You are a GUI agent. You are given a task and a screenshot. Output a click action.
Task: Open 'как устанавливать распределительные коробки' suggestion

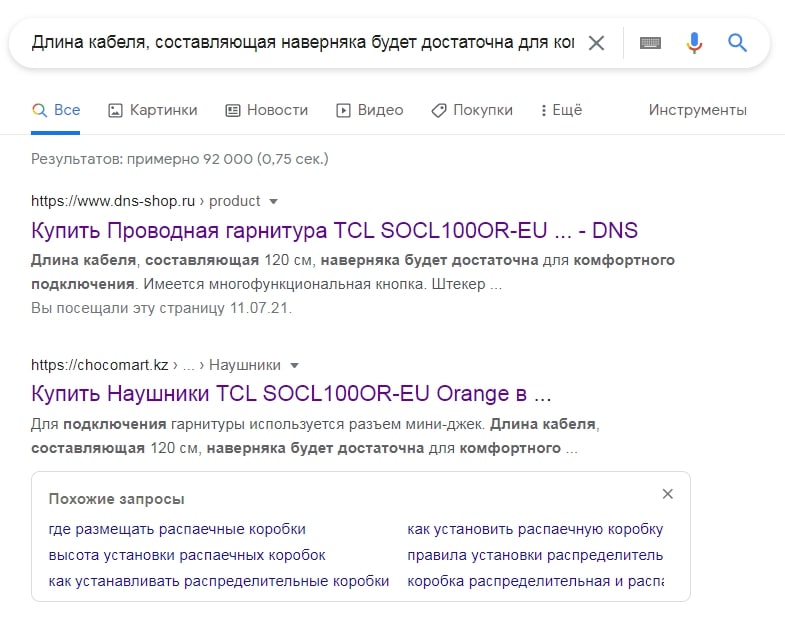[x=219, y=581]
